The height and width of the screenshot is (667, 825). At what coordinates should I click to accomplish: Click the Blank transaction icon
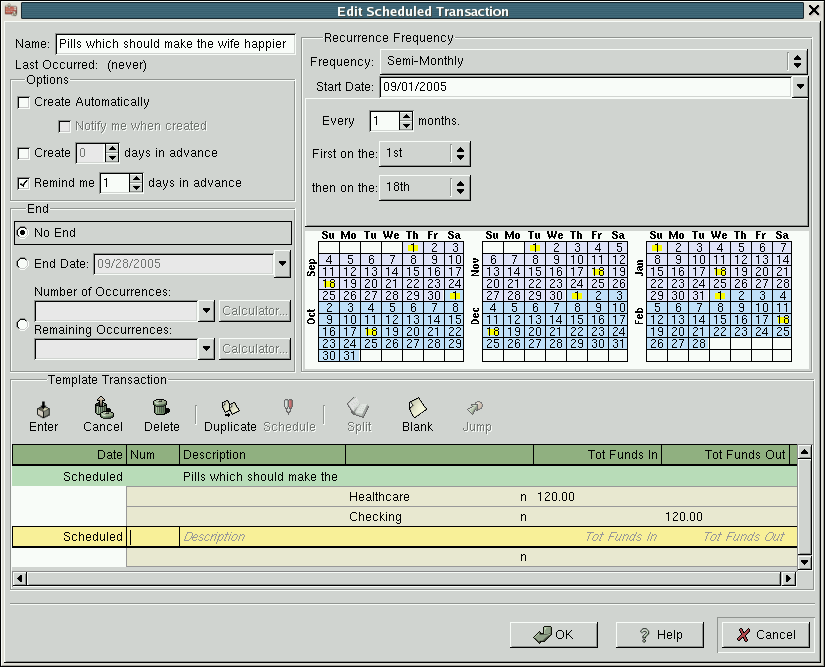[417, 408]
